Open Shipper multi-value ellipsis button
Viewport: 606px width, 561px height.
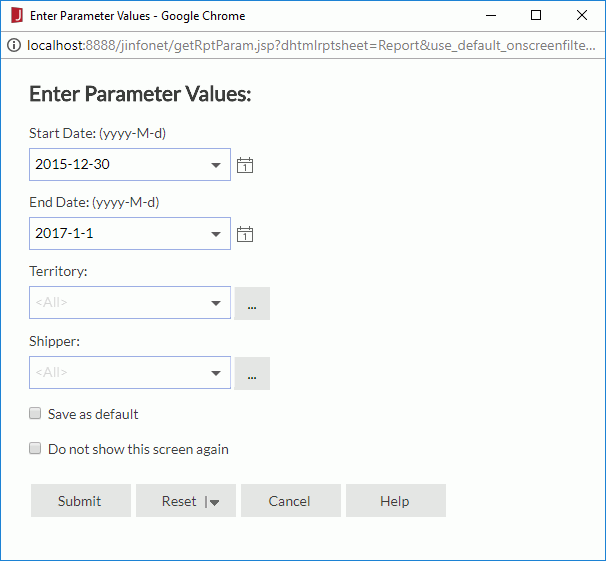pyautogui.click(x=252, y=373)
